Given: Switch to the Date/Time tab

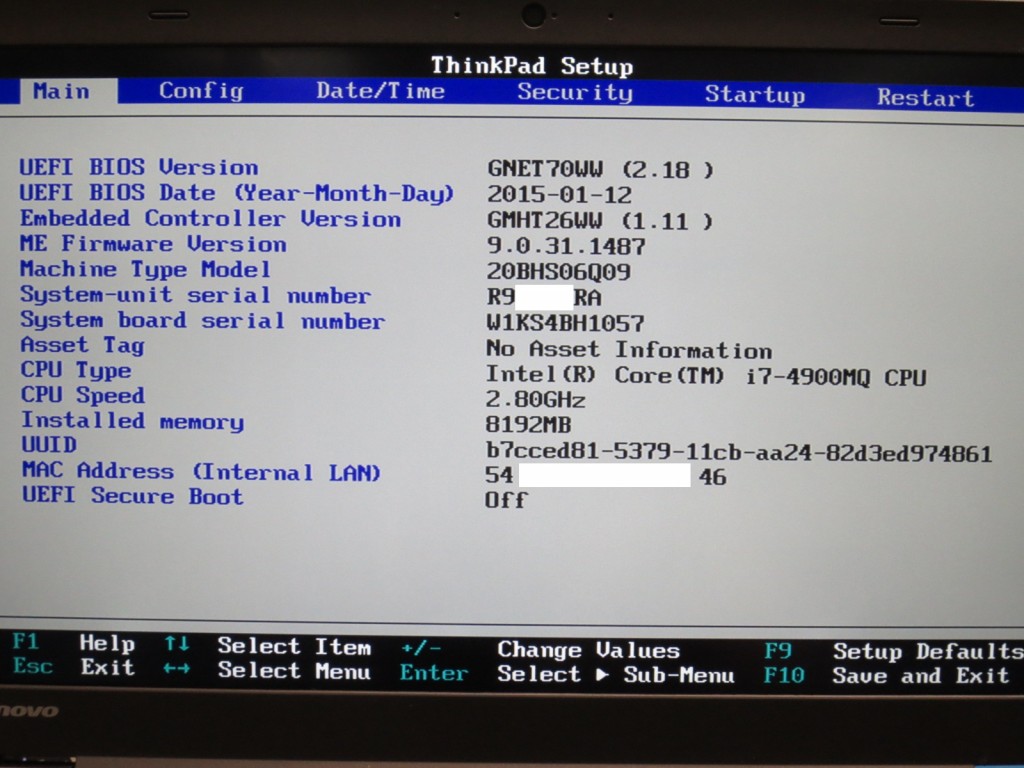Looking at the screenshot, I should (381, 91).
